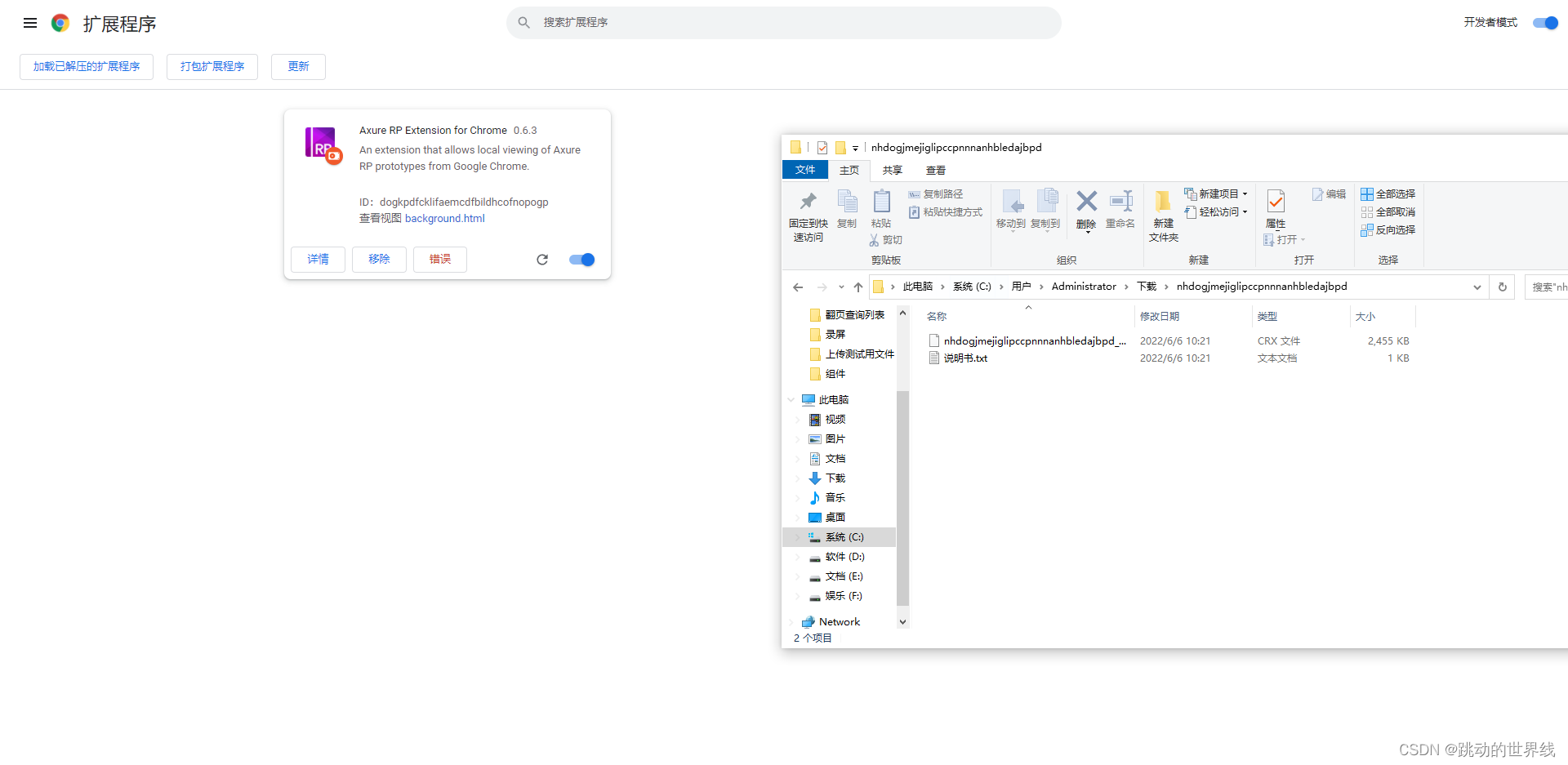Expand the System (C:) tree node
Image resolution: width=1568 pixels, height=765 pixels.
pos(797,537)
